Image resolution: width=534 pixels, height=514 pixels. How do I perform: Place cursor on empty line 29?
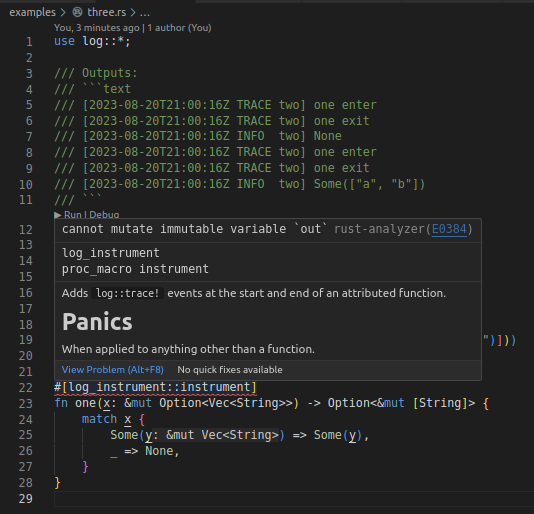293,499
